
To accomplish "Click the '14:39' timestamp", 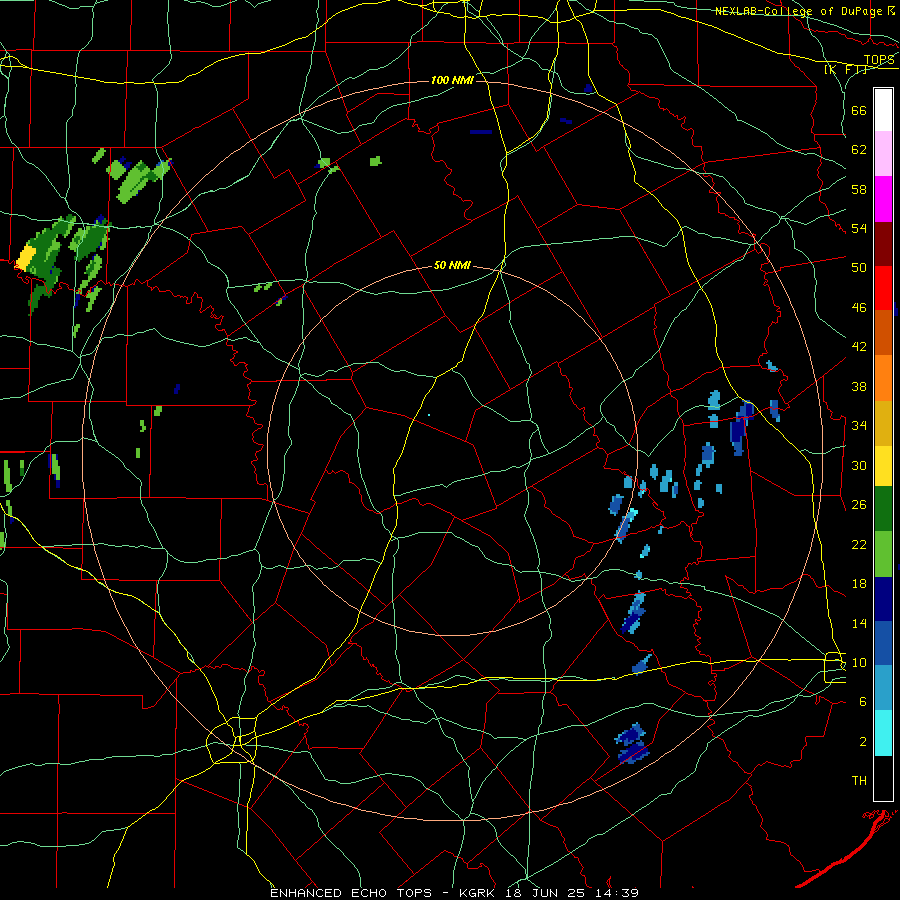I will coord(619,893).
